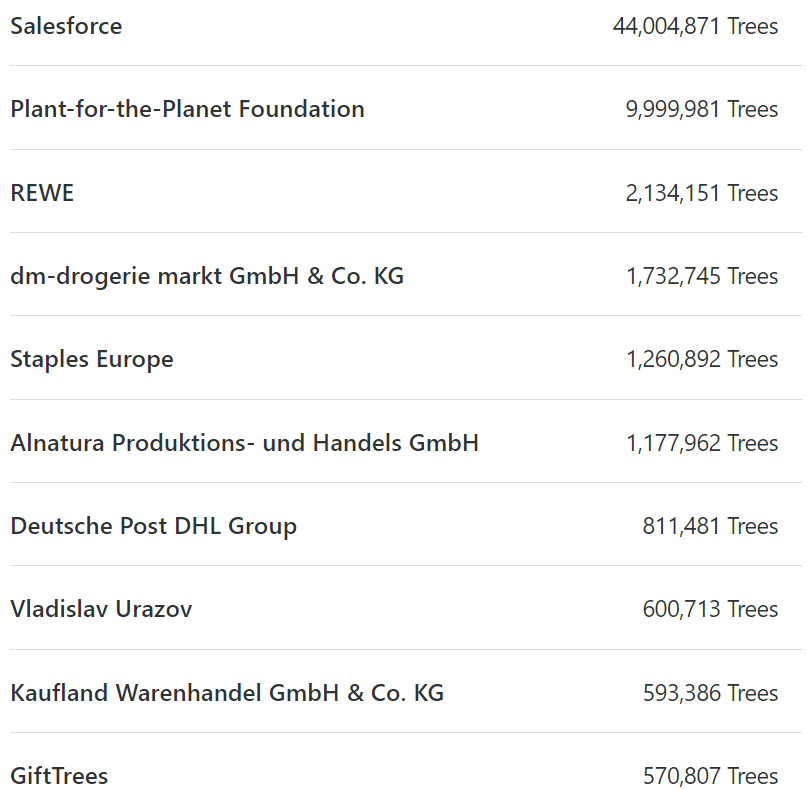Image resolution: width=807 pixels, height=789 pixels.
Task: Click the 570,807 Trees value
Action: 710,776
